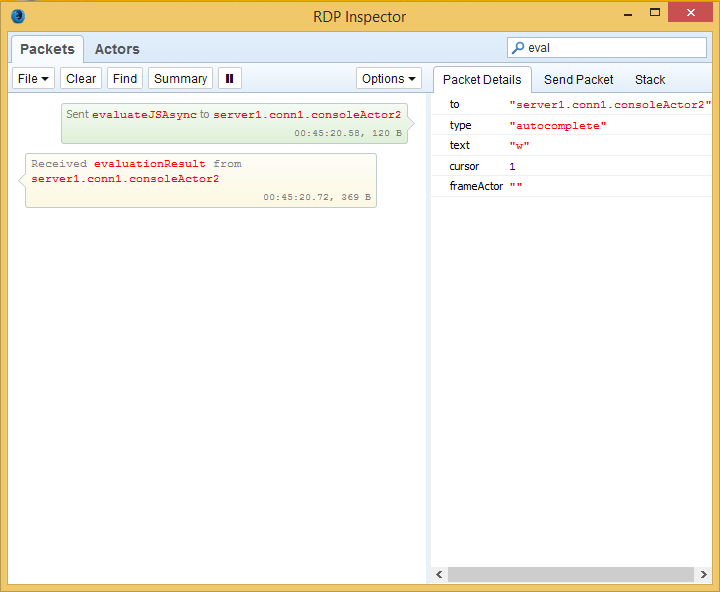Screen dimensions: 720x592
Task: Open the Send Packet tab
Action: 579,79
